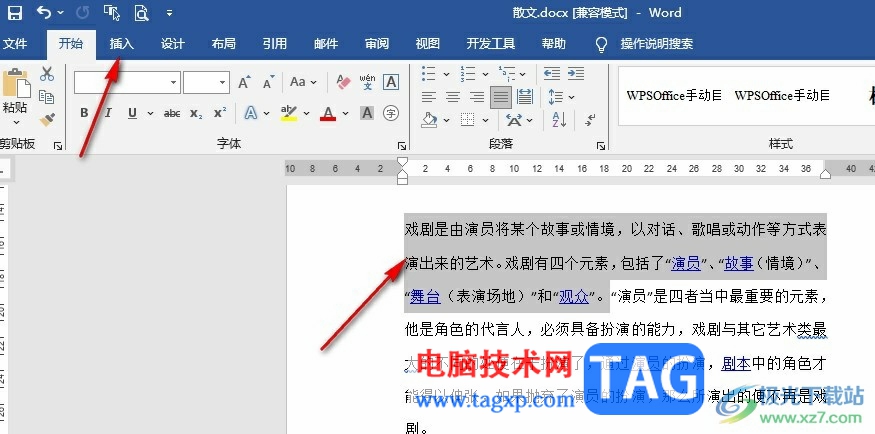This screenshot has width=875, height=434.
Task: Increase indent icon
Action: (575, 74)
